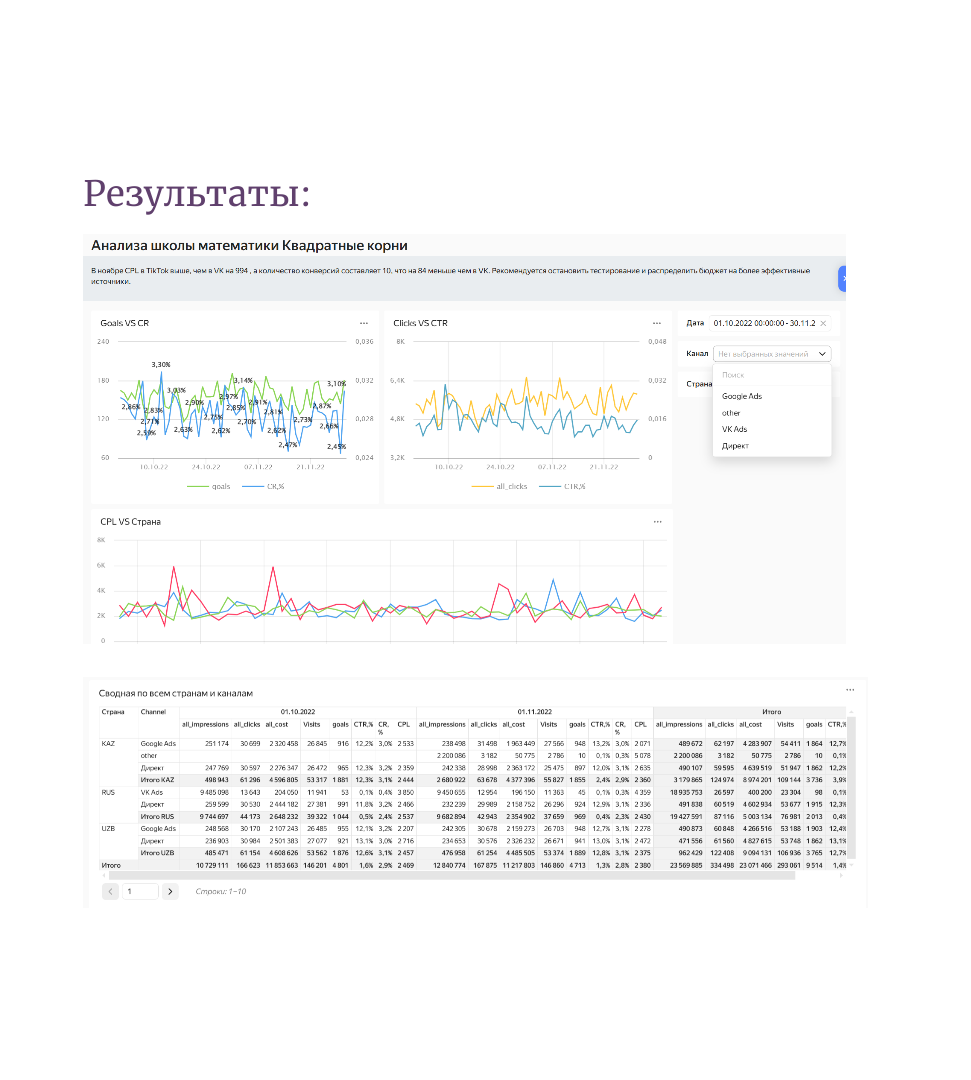Open the CPL VS Страна chart options menu
This screenshot has width=971, height=1080.
point(658,521)
